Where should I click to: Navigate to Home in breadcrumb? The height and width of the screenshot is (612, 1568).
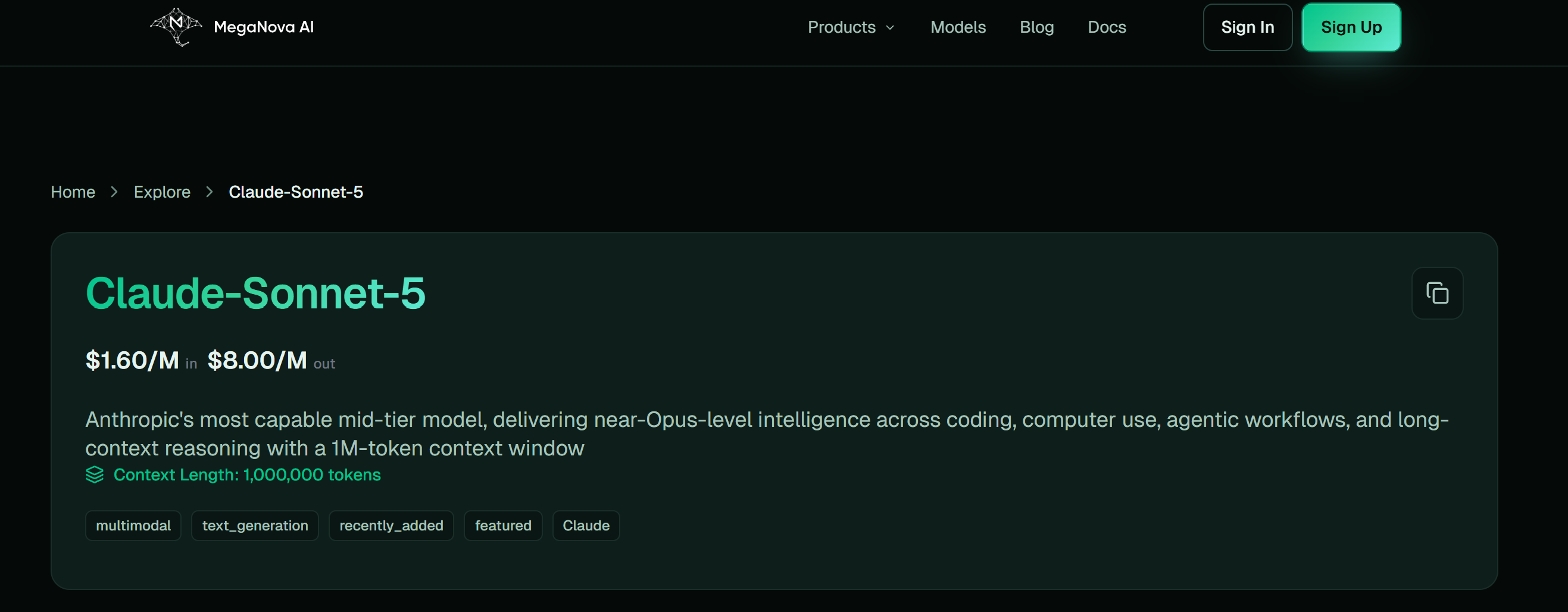point(73,192)
